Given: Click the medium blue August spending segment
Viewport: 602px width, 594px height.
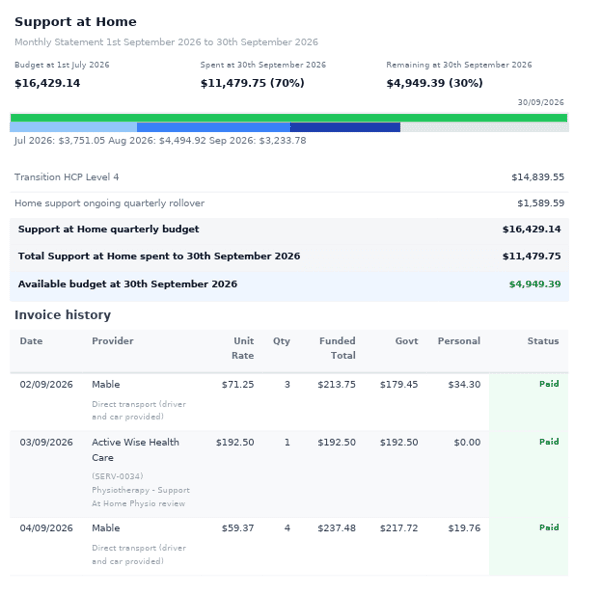Looking at the screenshot, I should [213, 127].
